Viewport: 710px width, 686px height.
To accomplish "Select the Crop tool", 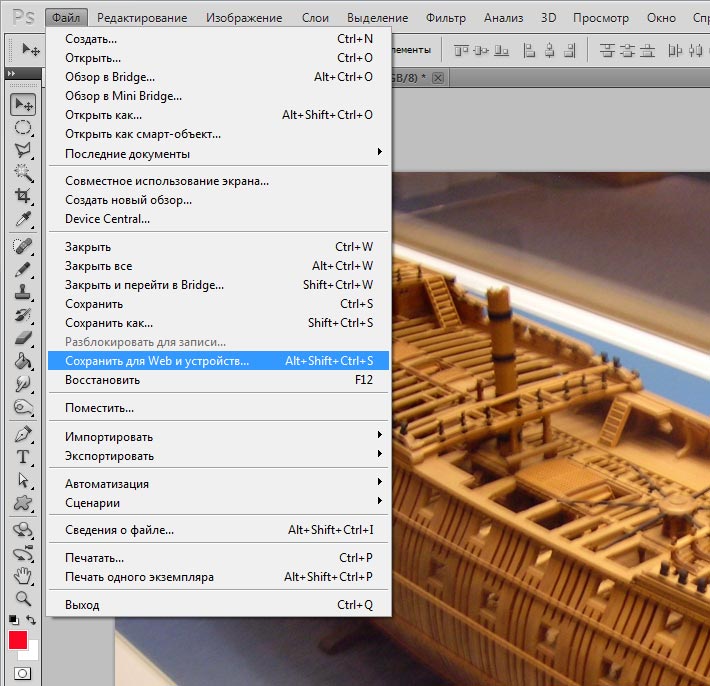I will [x=22, y=197].
